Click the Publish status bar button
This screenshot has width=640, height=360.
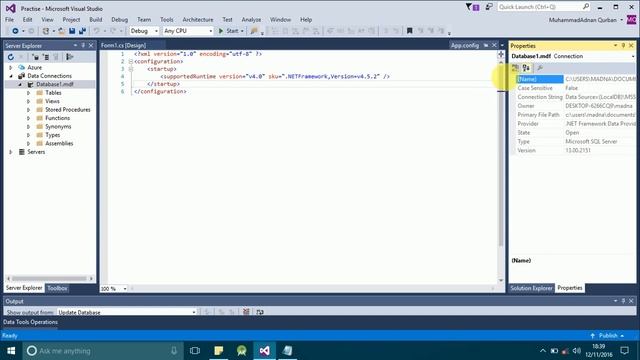pos(608,336)
